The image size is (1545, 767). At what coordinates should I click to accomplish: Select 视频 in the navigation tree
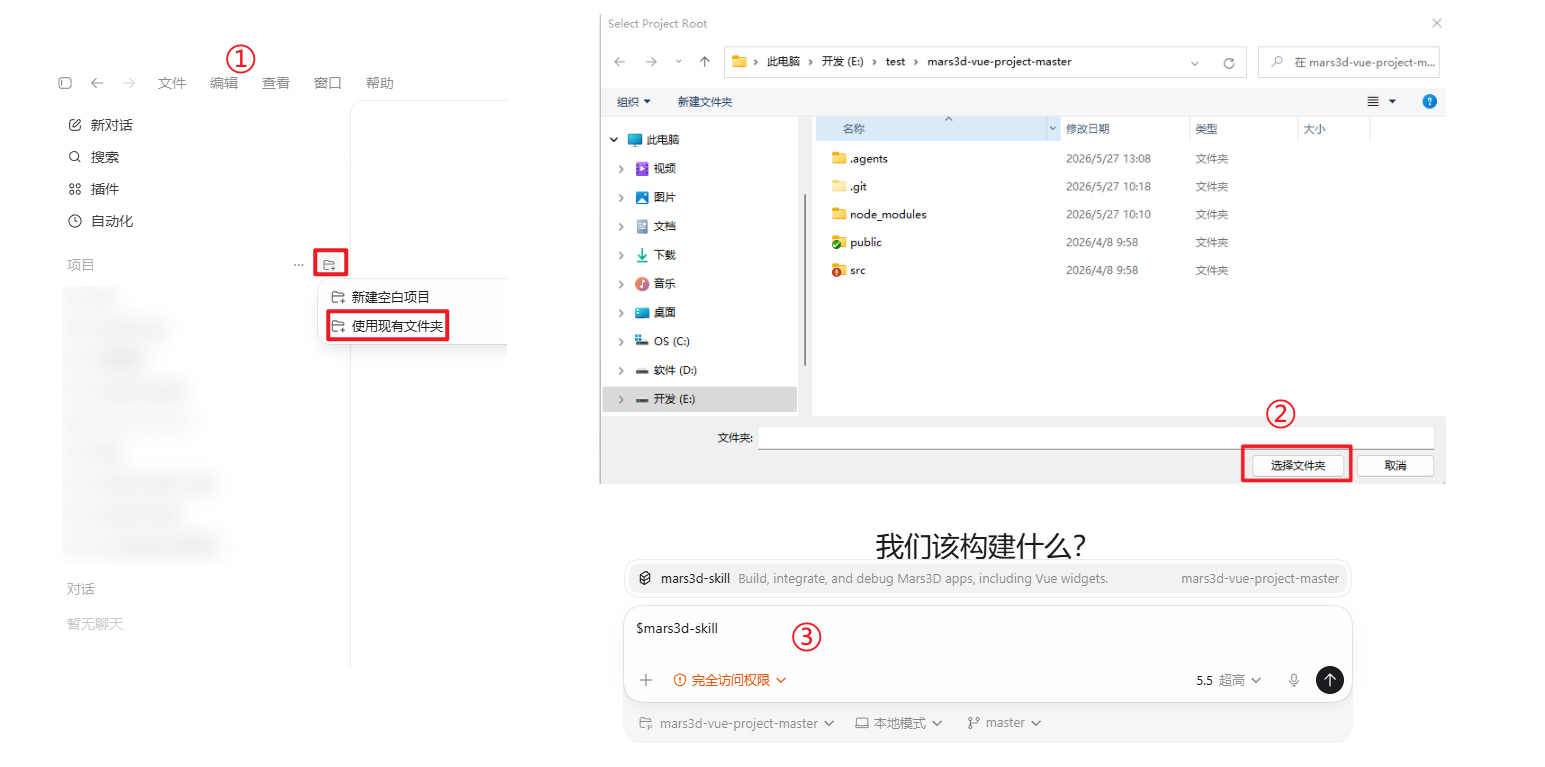click(x=665, y=168)
